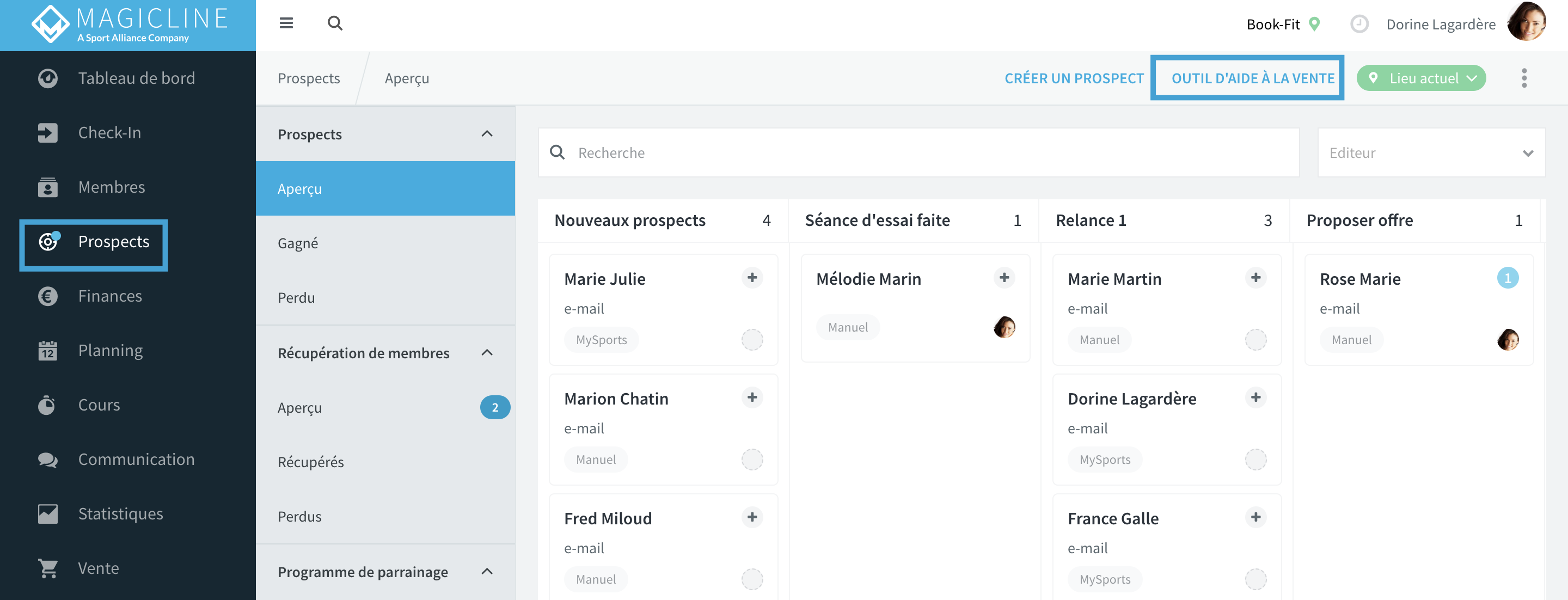Open Membres in the main sidebar
Viewport: 1568px width, 600px height.
pyautogui.click(x=128, y=187)
